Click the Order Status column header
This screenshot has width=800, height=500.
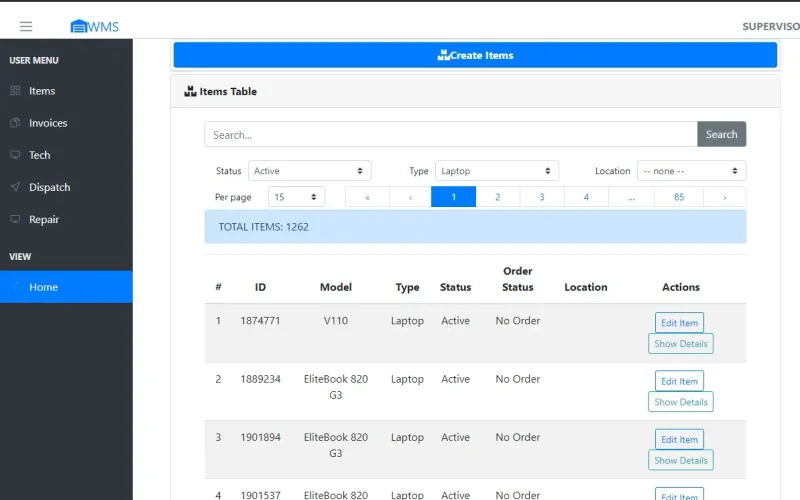[x=517, y=279]
